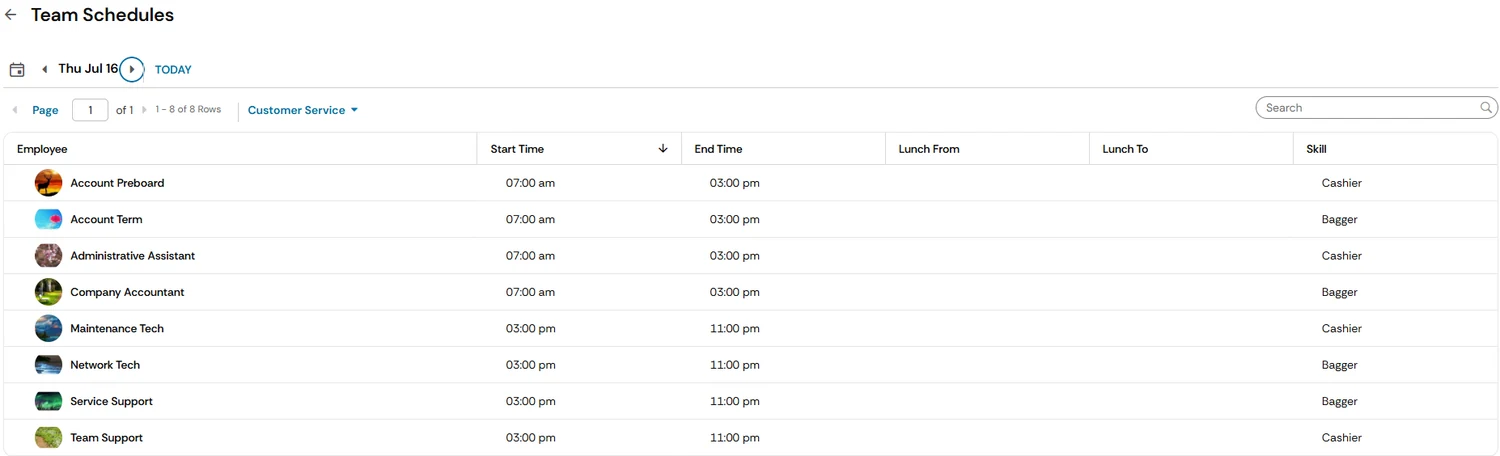Click Account Term's 03:00 pm end time

[735, 219]
